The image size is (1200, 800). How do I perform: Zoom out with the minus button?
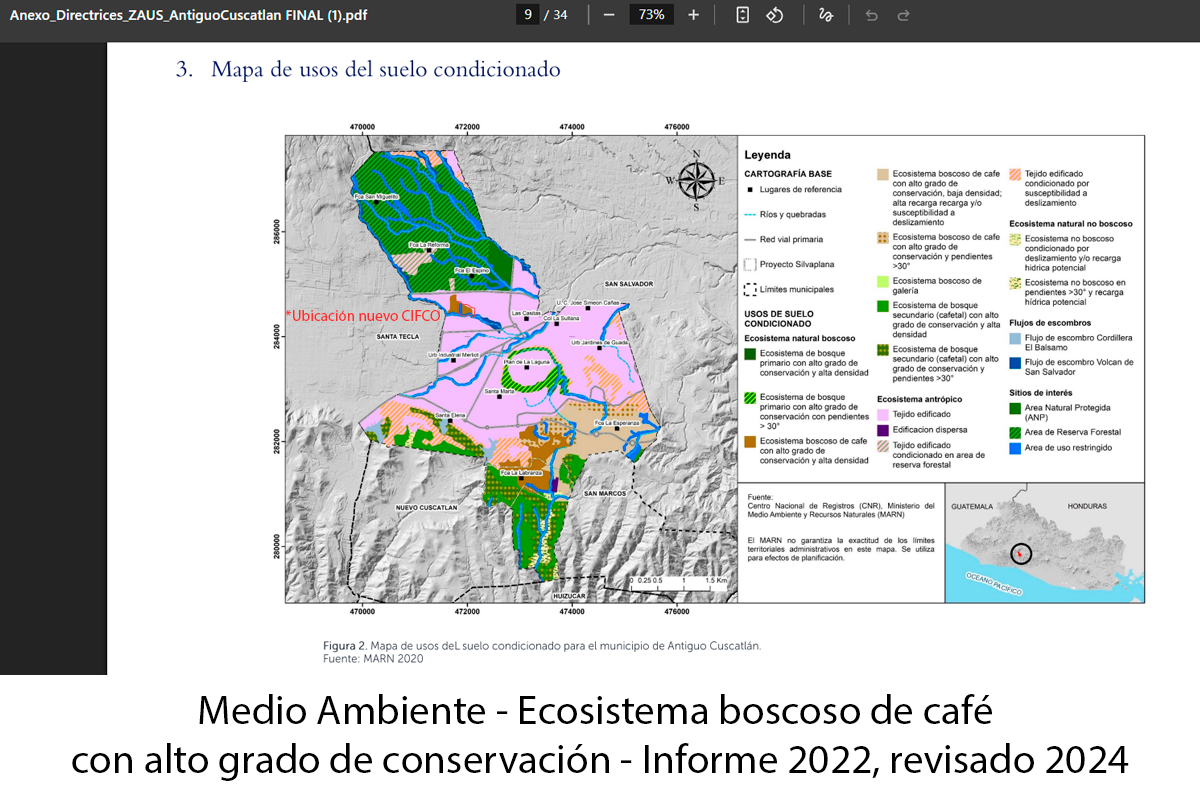coord(608,15)
